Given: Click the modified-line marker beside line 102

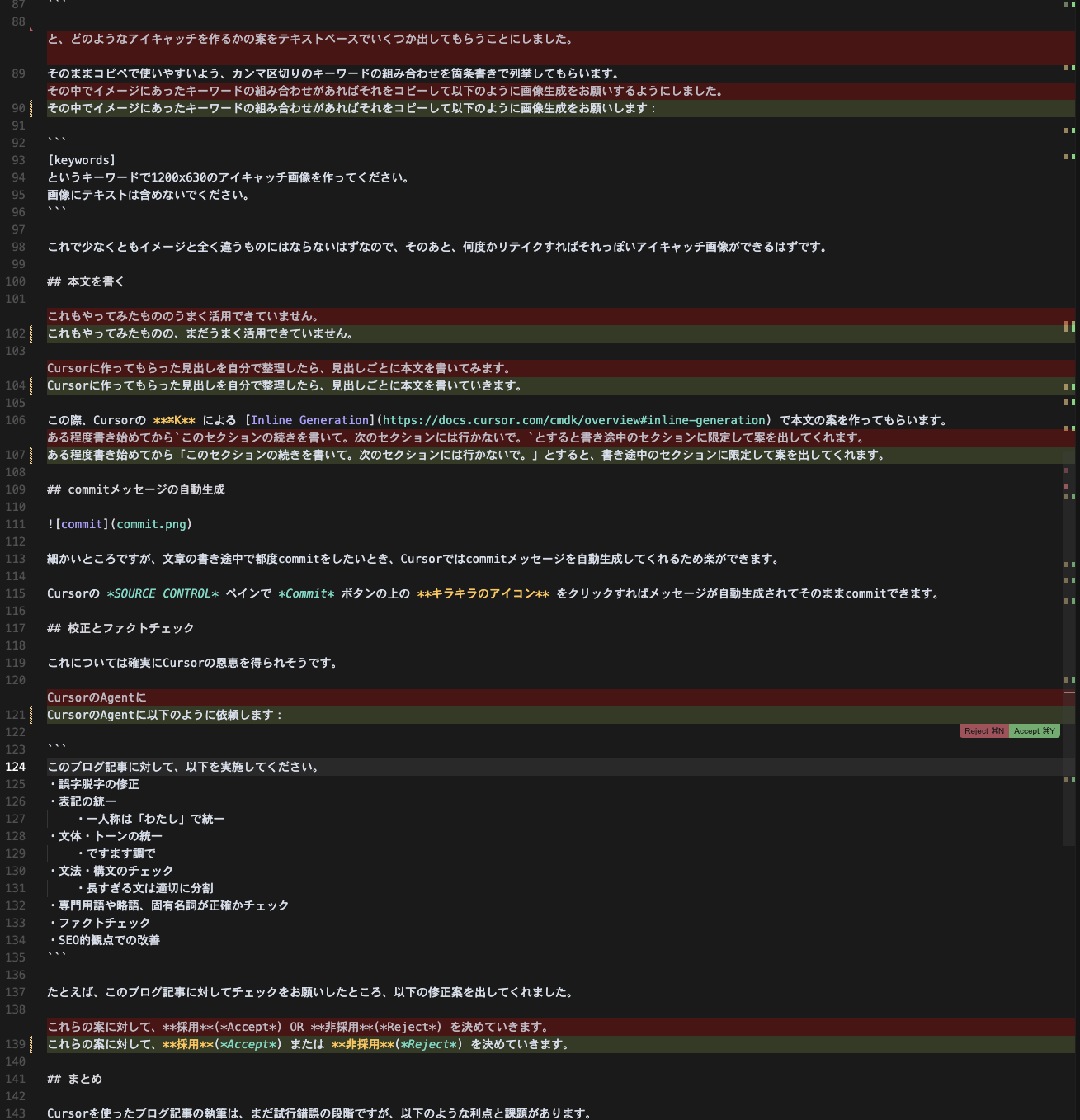Looking at the screenshot, I should [31, 333].
